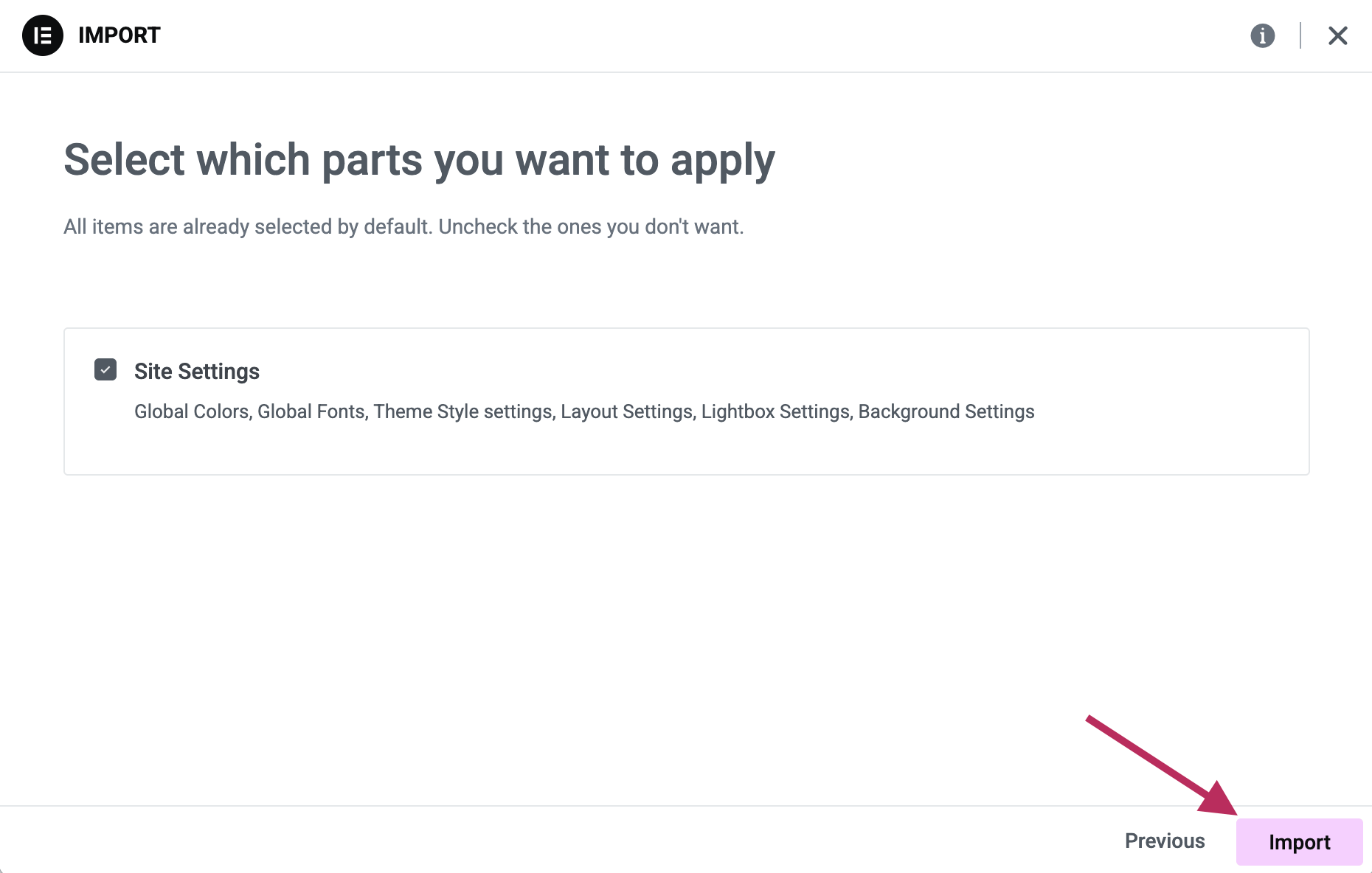Uncheck the Site Settings checkbox
The height and width of the screenshot is (873, 1372).
coord(105,369)
